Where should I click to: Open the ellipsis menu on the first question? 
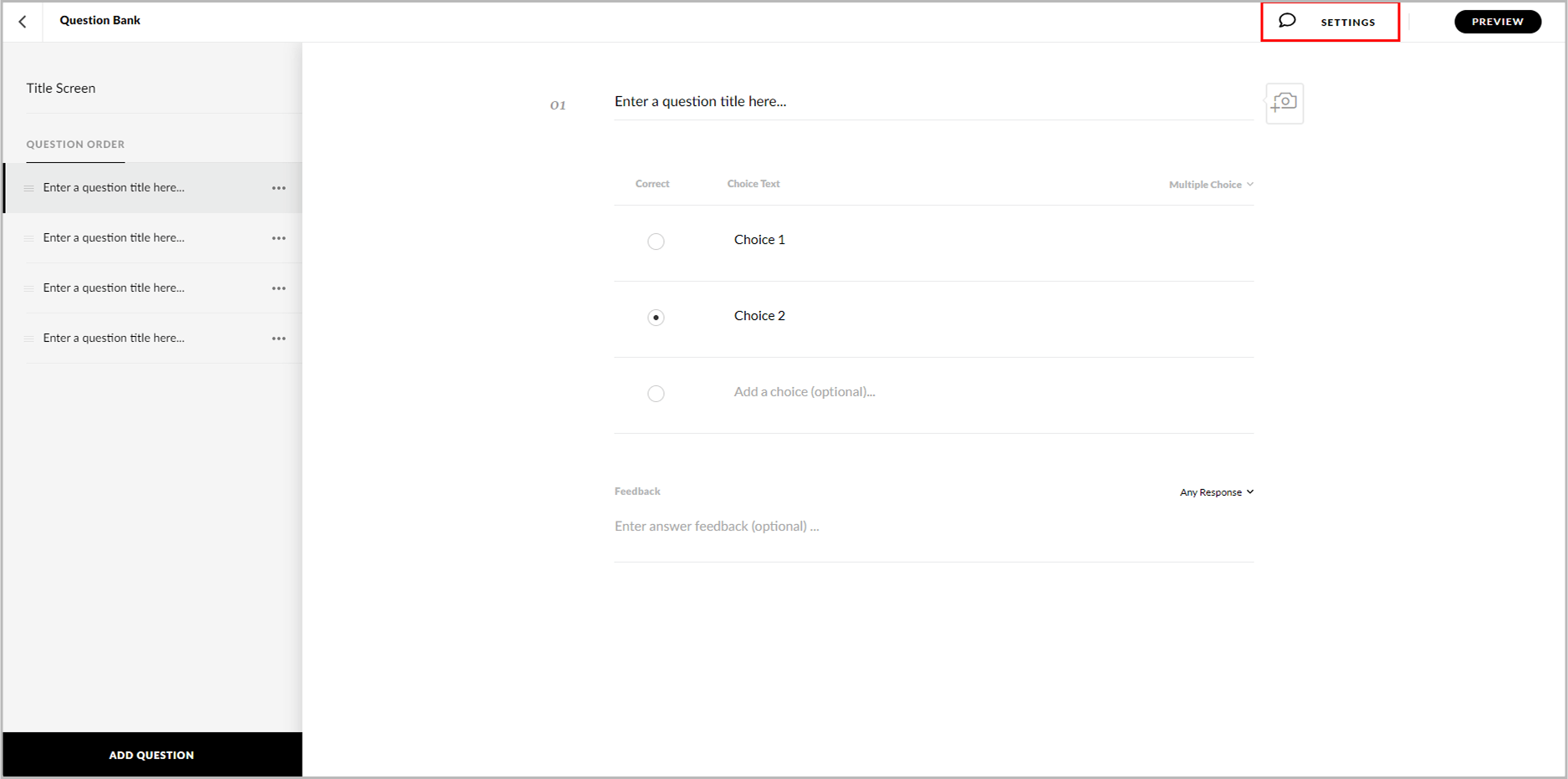(278, 187)
